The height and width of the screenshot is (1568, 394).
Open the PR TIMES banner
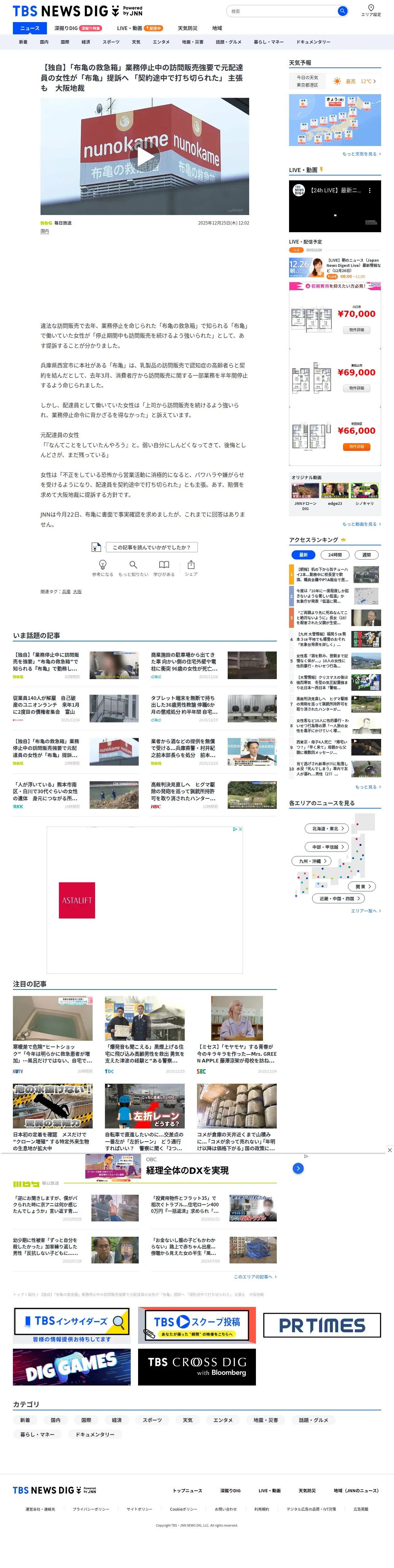tap(322, 1325)
